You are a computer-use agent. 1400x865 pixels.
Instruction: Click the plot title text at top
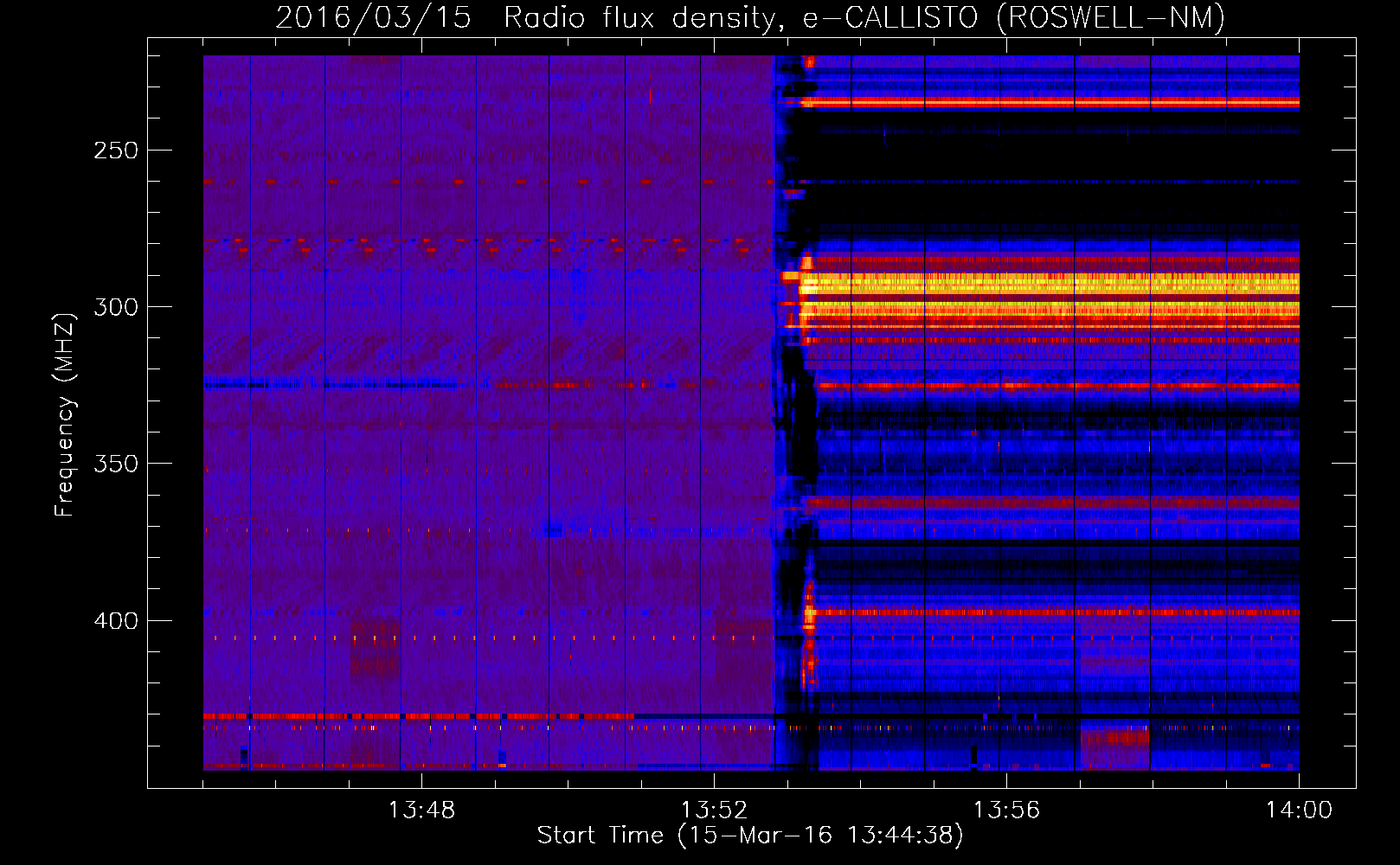tap(749, 17)
